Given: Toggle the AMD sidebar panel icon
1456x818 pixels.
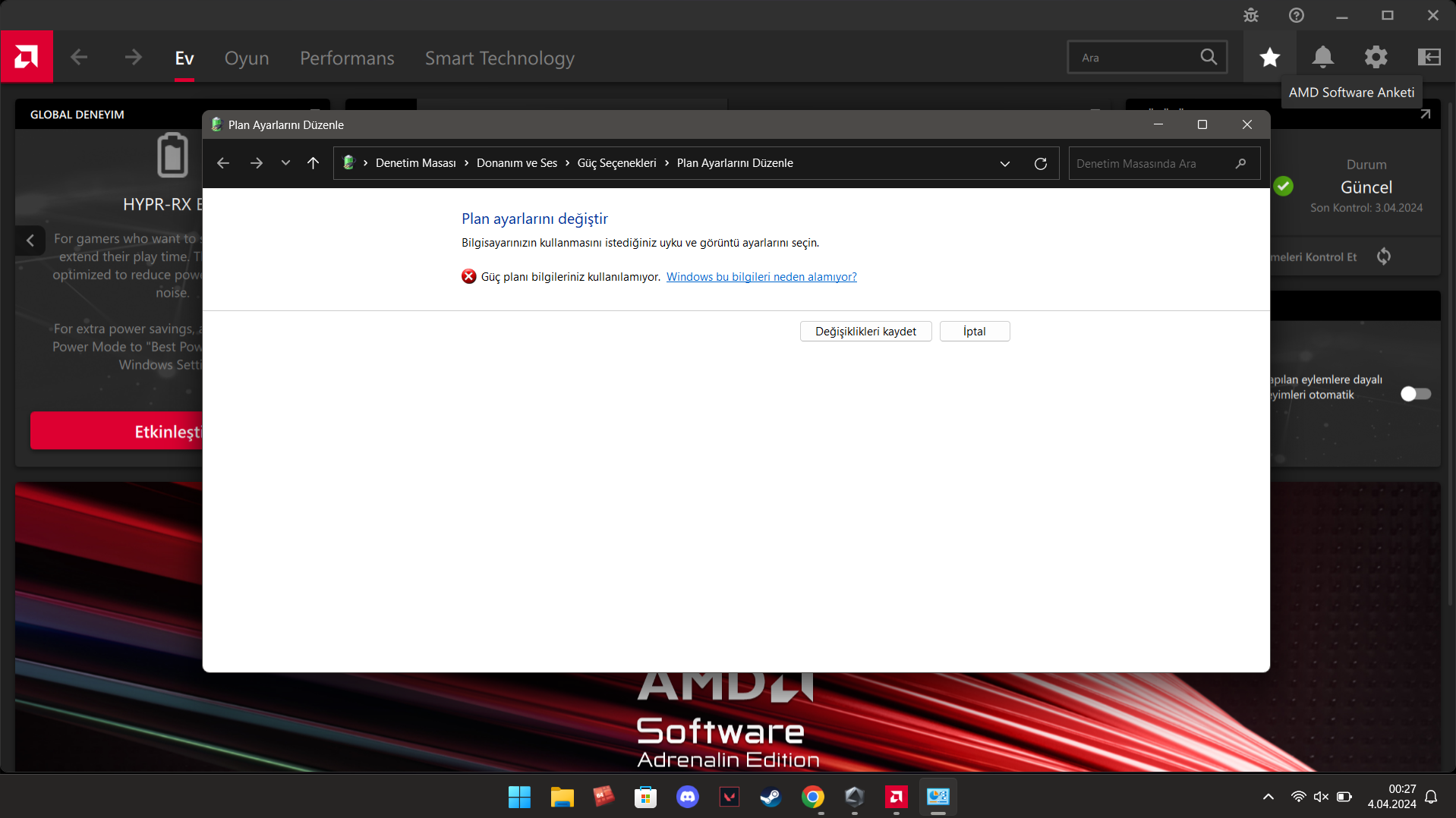Looking at the screenshot, I should pos(1429,57).
